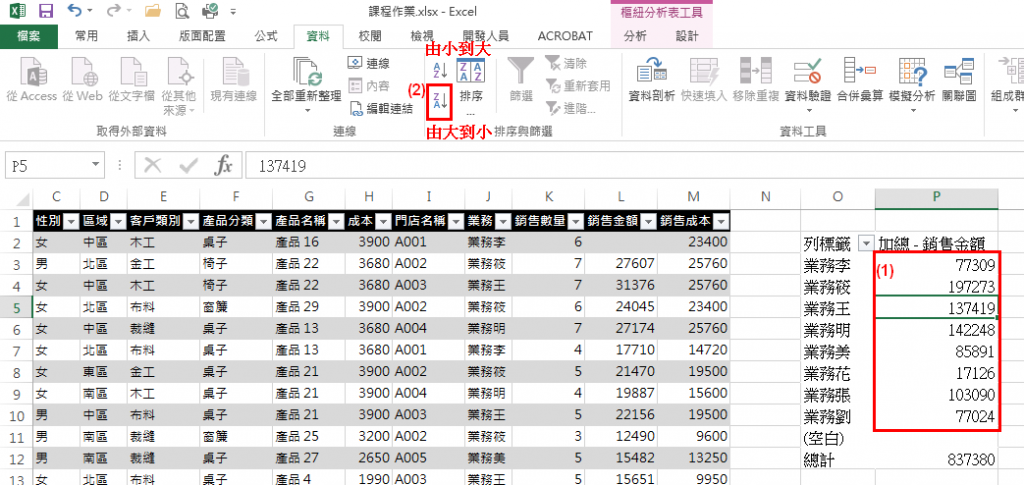This screenshot has width=1024, height=485.
Task: Expand the quick access toolbar customize arrow
Action: point(233,12)
